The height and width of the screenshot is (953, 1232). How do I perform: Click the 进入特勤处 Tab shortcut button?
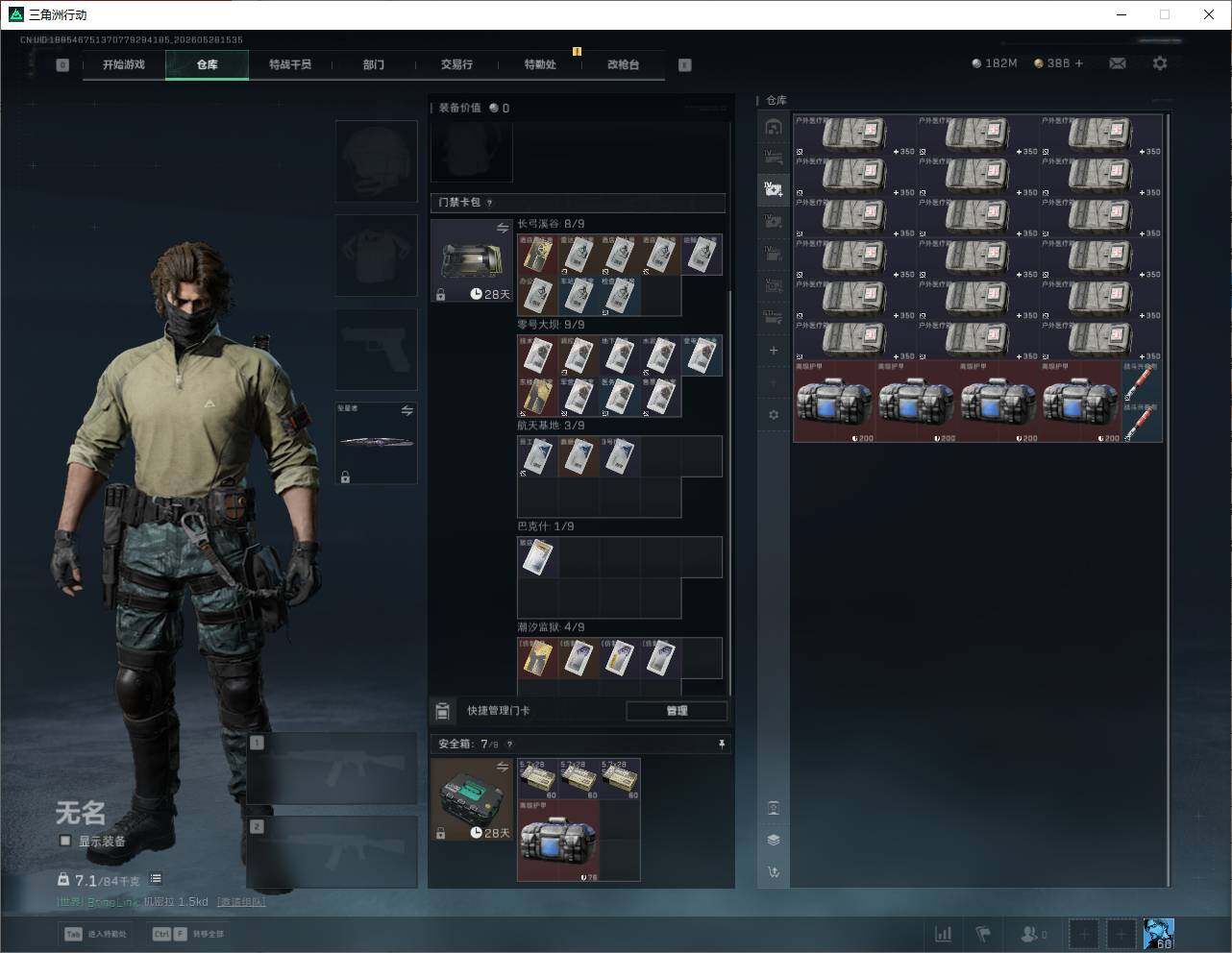click(x=96, y=934)
